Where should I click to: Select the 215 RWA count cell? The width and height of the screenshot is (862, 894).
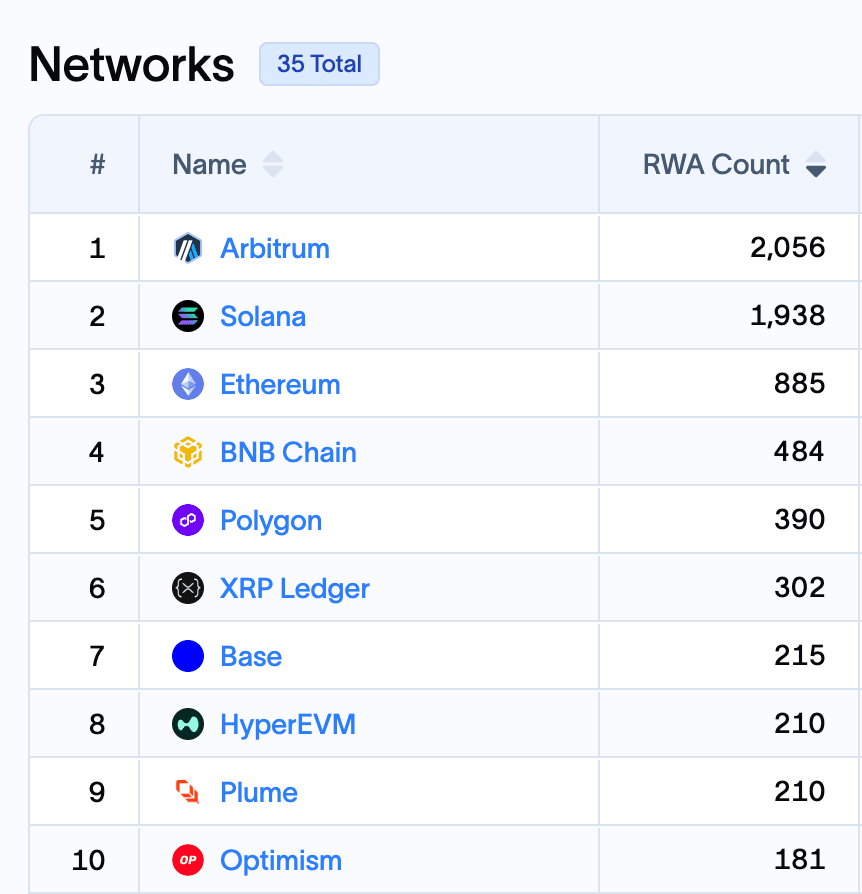[x=730, y=656]
